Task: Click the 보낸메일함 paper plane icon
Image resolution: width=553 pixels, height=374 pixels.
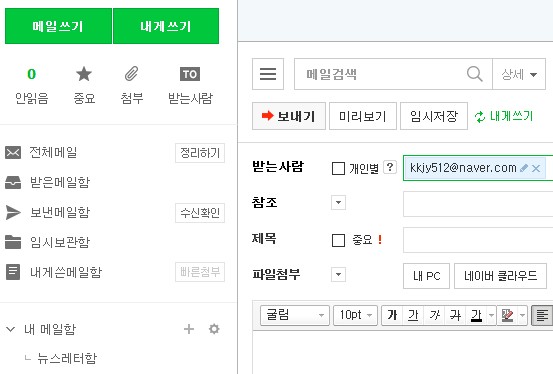Action: pos(13,212)
